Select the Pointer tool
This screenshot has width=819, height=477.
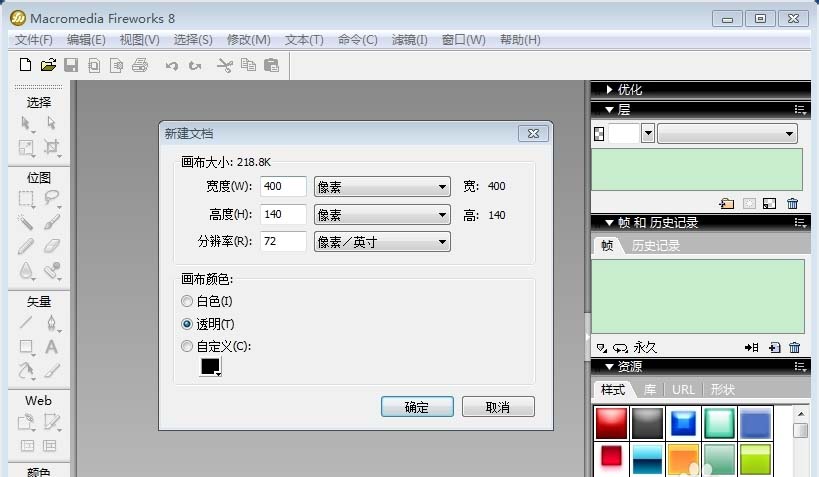[26, 123]
